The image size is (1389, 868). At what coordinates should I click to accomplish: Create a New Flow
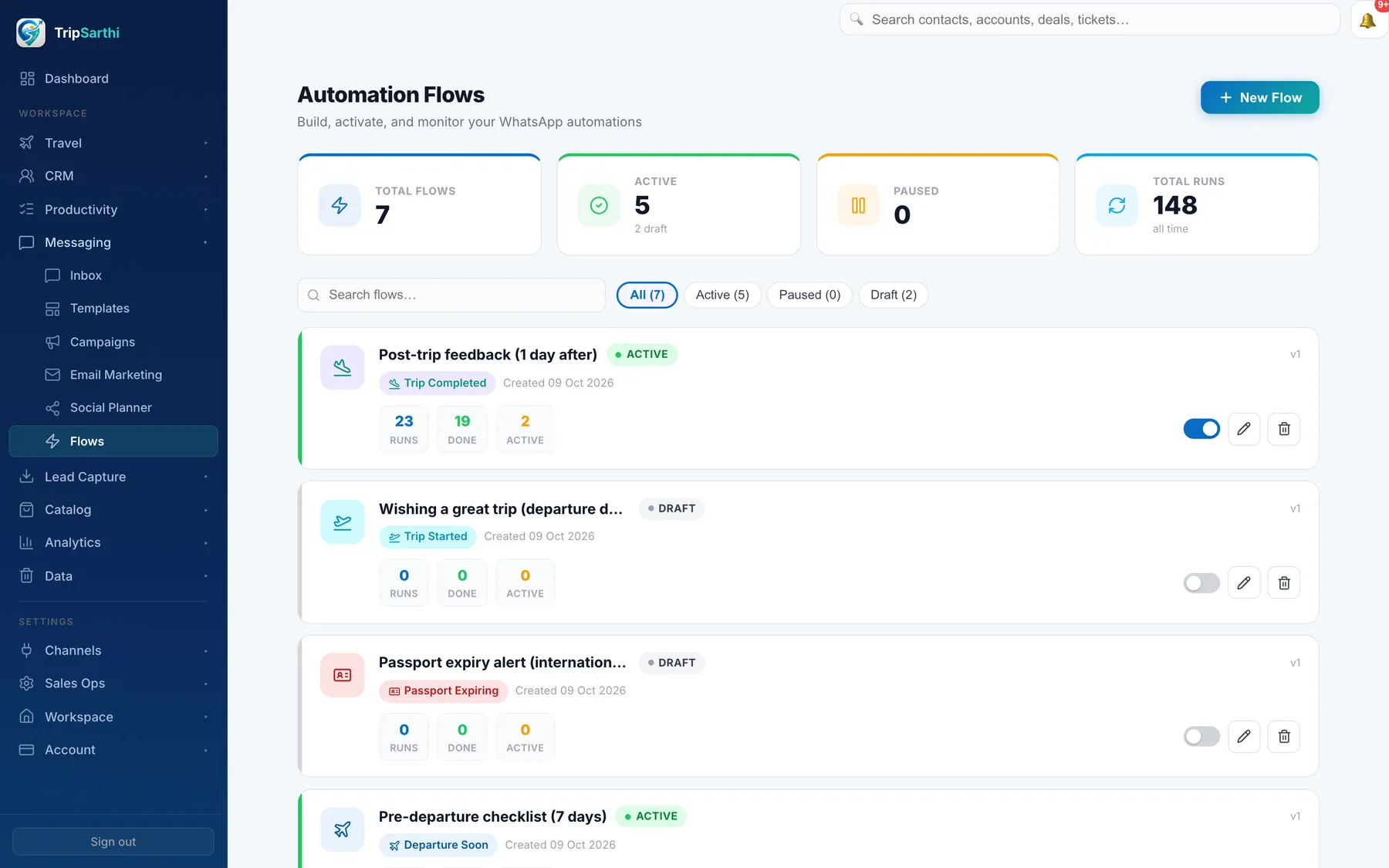pos(1259,97)
